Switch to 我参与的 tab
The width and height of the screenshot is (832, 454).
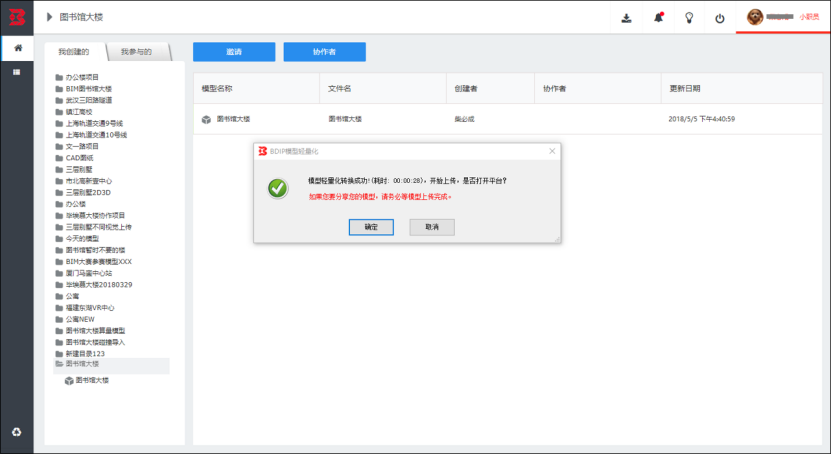pos(136,51)
